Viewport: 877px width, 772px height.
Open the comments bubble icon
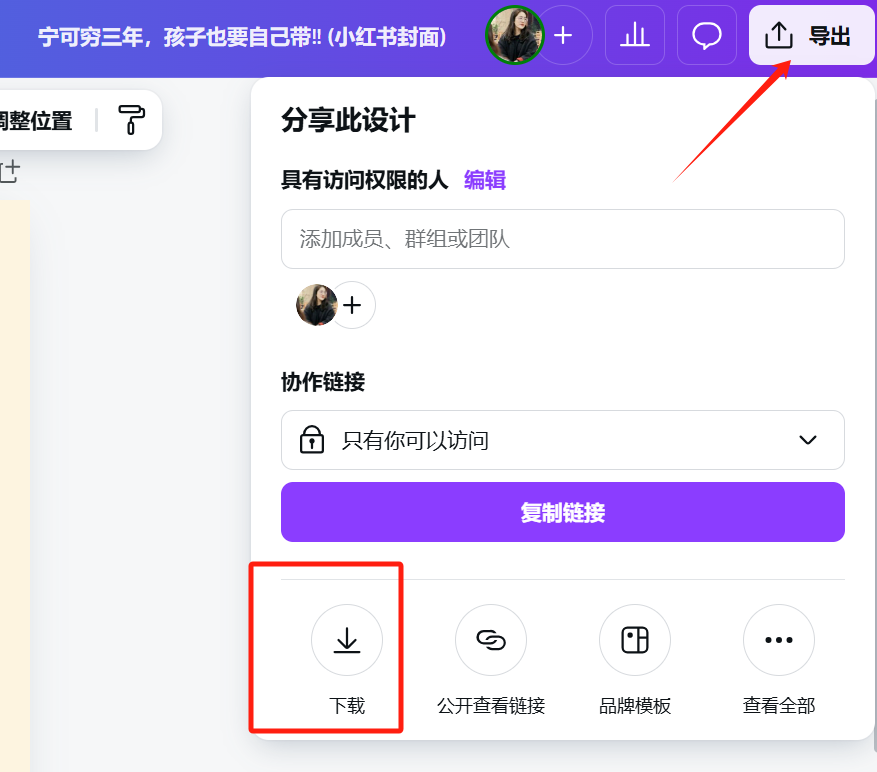click(x=706, y=35)
